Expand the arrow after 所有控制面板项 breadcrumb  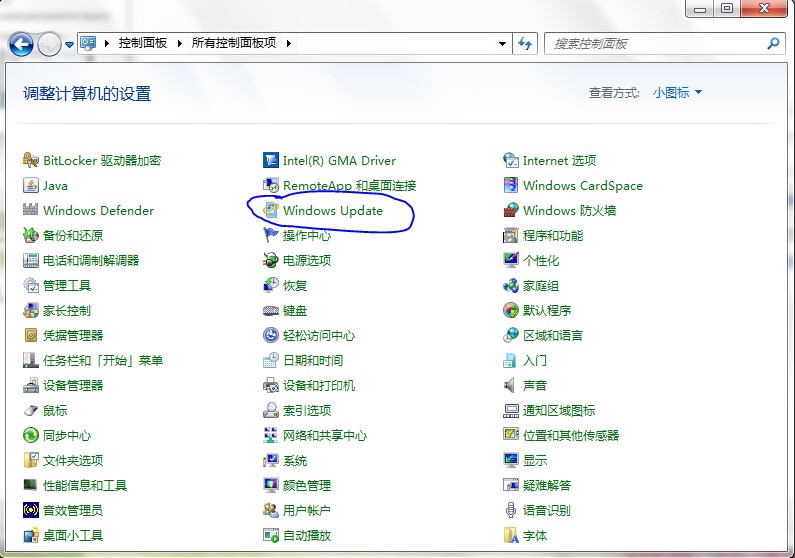coord(288,44)
